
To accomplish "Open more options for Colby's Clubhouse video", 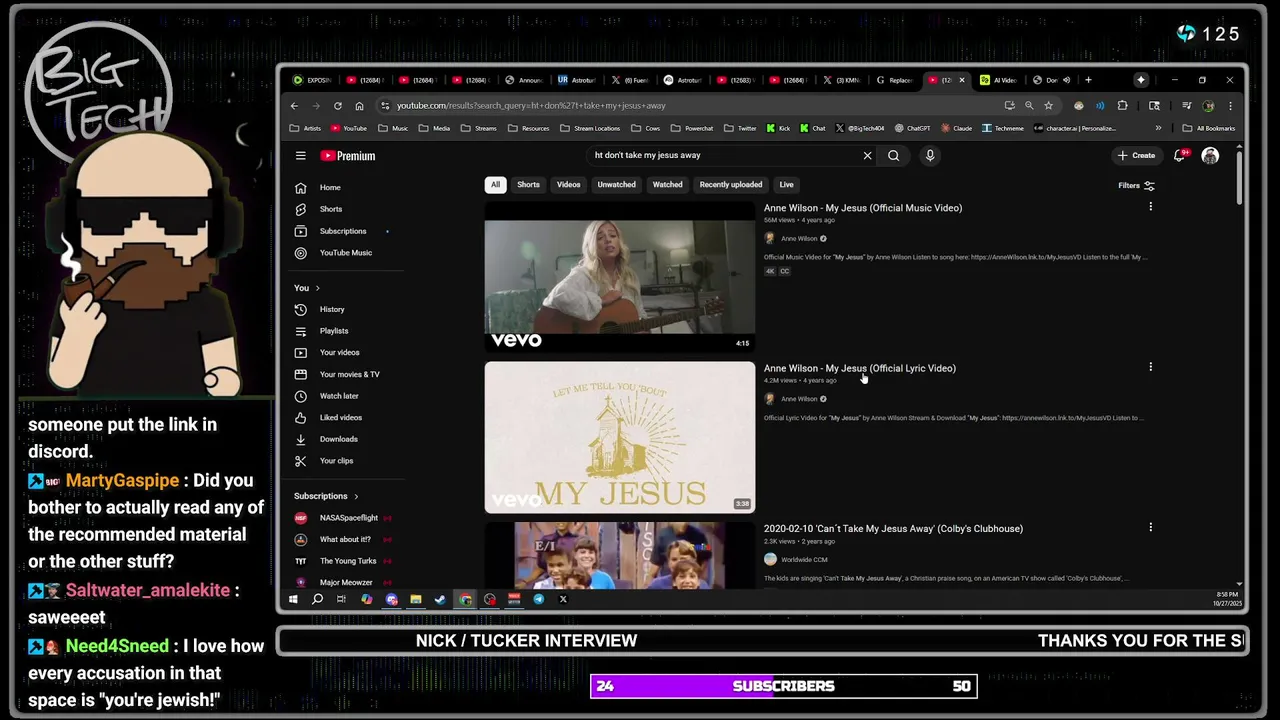I will coord(1150,527).
